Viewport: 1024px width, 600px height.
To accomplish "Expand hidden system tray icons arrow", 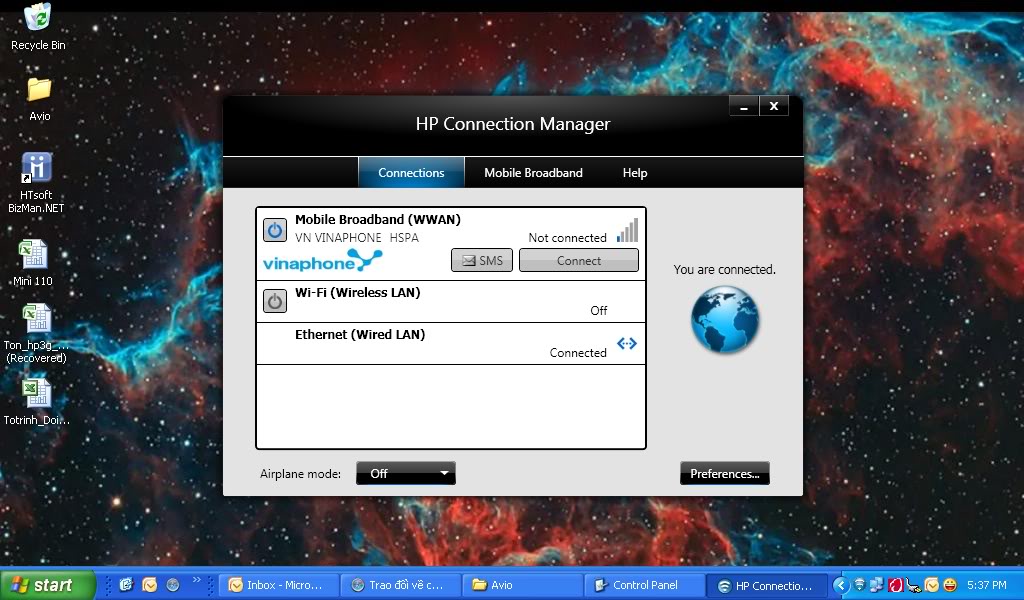I will point(840,585).
